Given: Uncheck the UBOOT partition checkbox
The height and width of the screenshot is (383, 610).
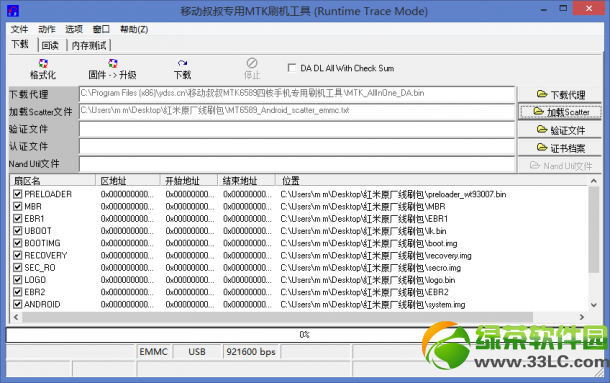Looking at the screenshot, I should [18, 231].
